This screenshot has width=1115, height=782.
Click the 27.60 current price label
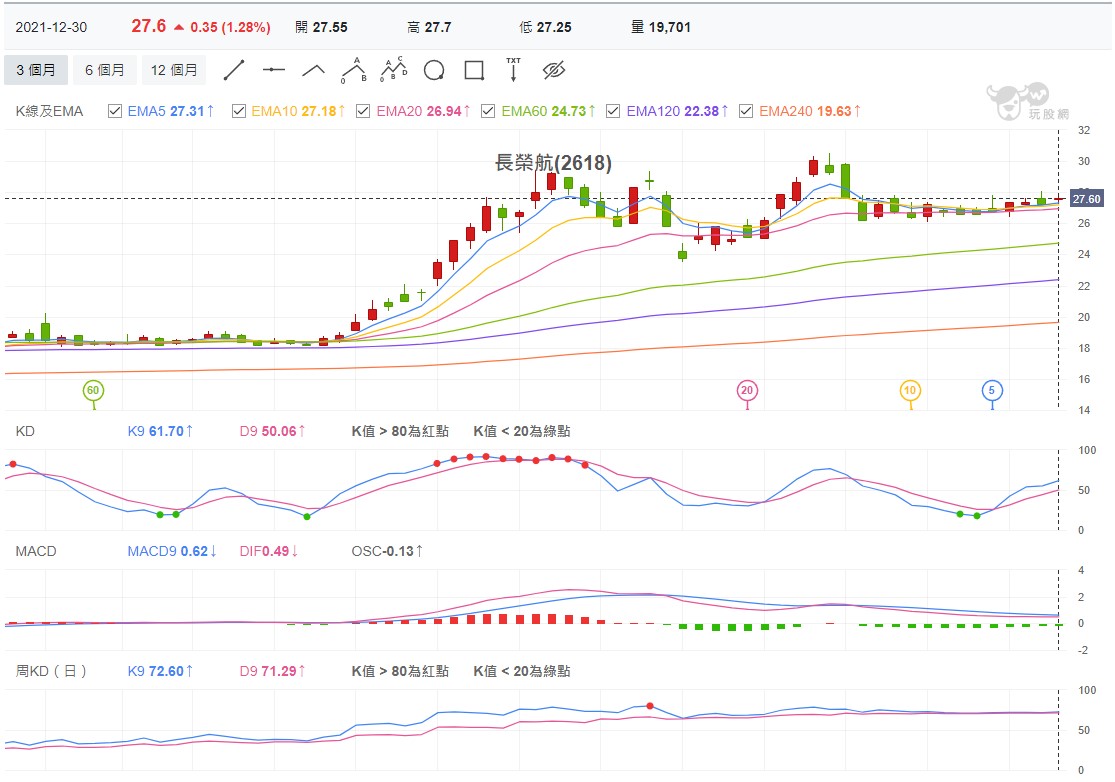pos(1087,199)
